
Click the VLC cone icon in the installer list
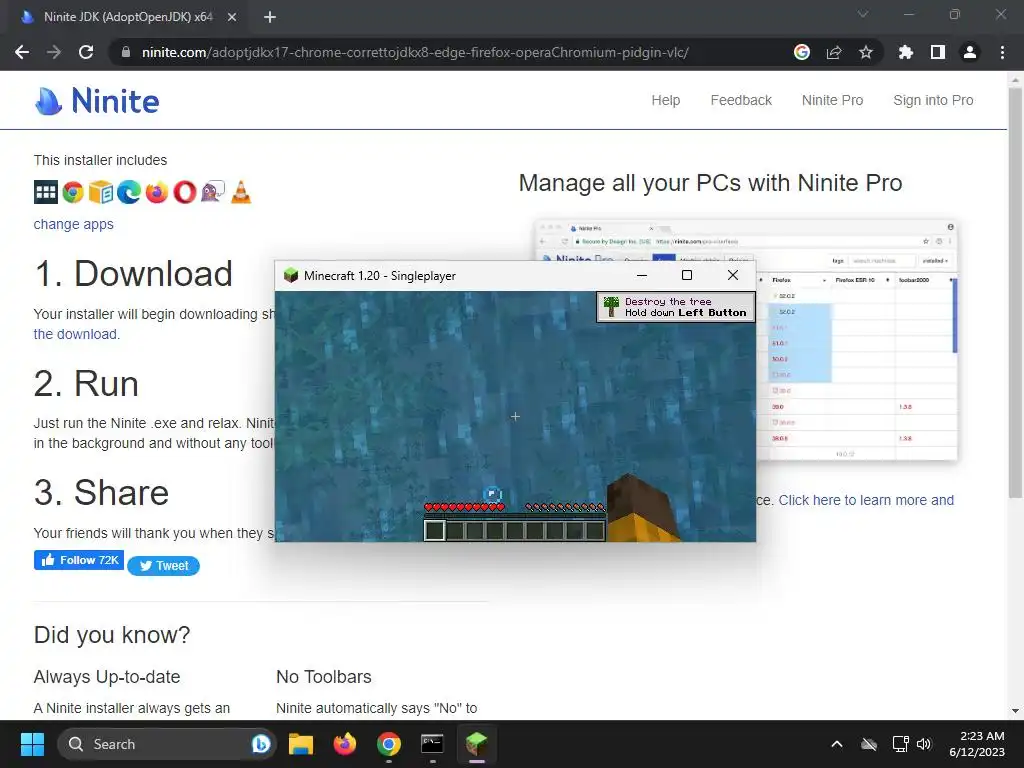click(x=241, y=192)
